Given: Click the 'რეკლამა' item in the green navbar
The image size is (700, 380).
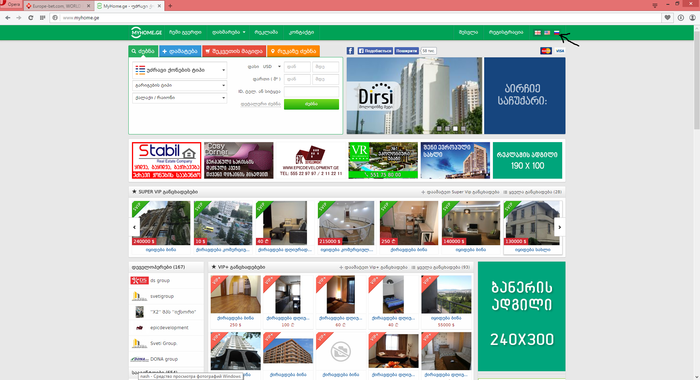Looking at the screenshot, I should (x=266, y=33).
